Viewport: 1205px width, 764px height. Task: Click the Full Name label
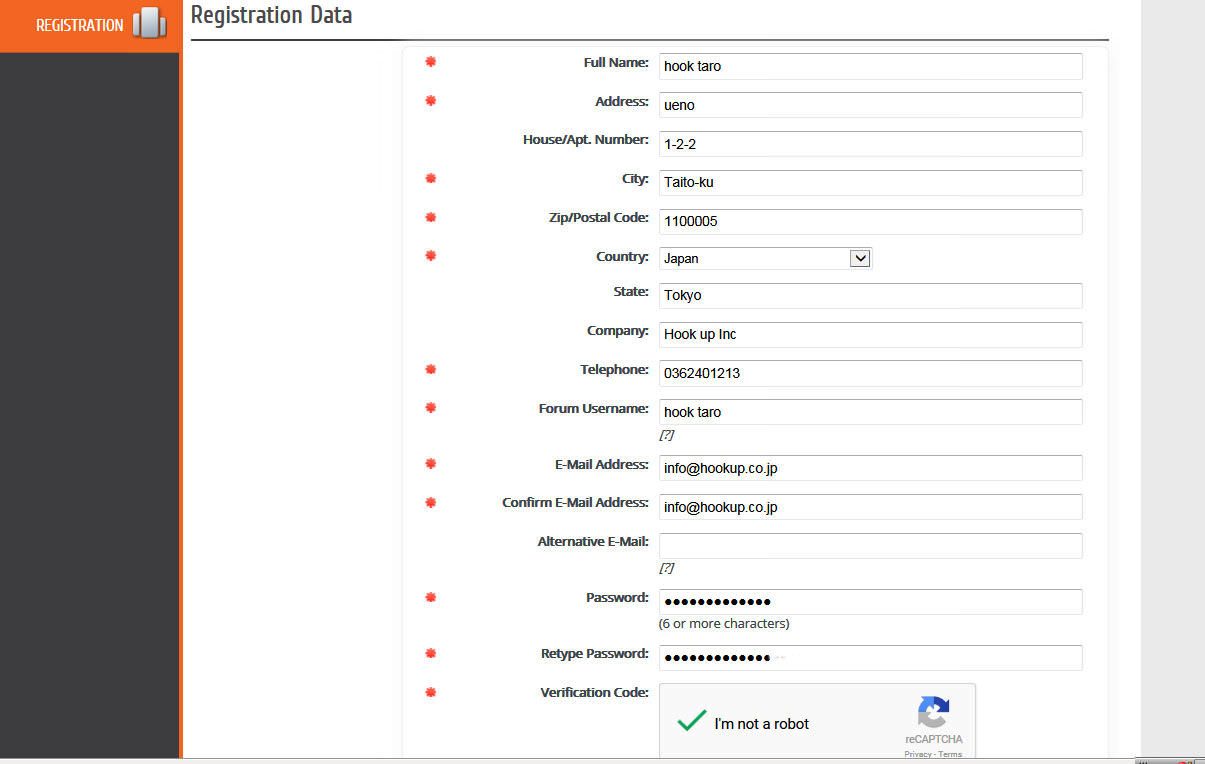(616, 63)
